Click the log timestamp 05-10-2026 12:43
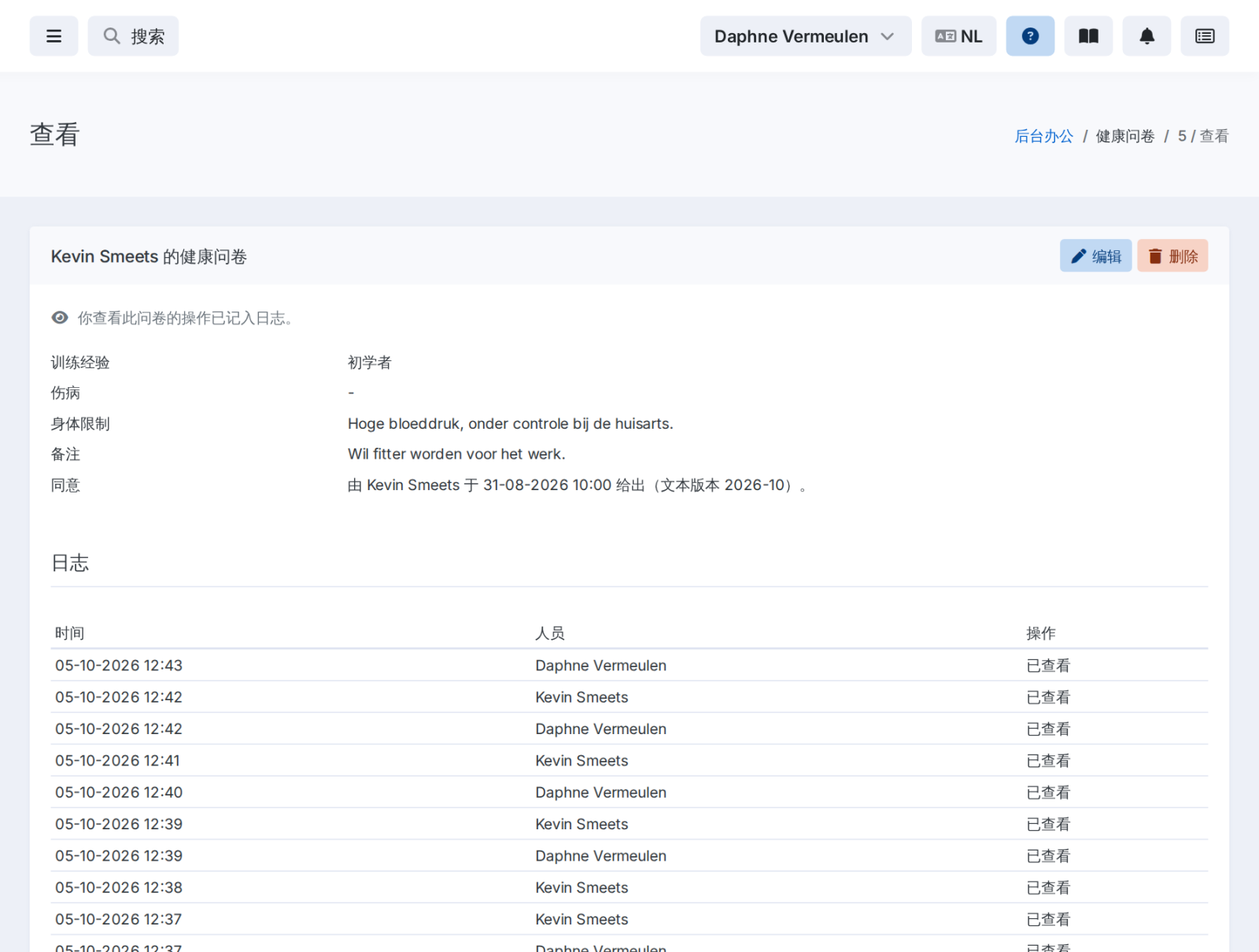 tap(119, 666)
